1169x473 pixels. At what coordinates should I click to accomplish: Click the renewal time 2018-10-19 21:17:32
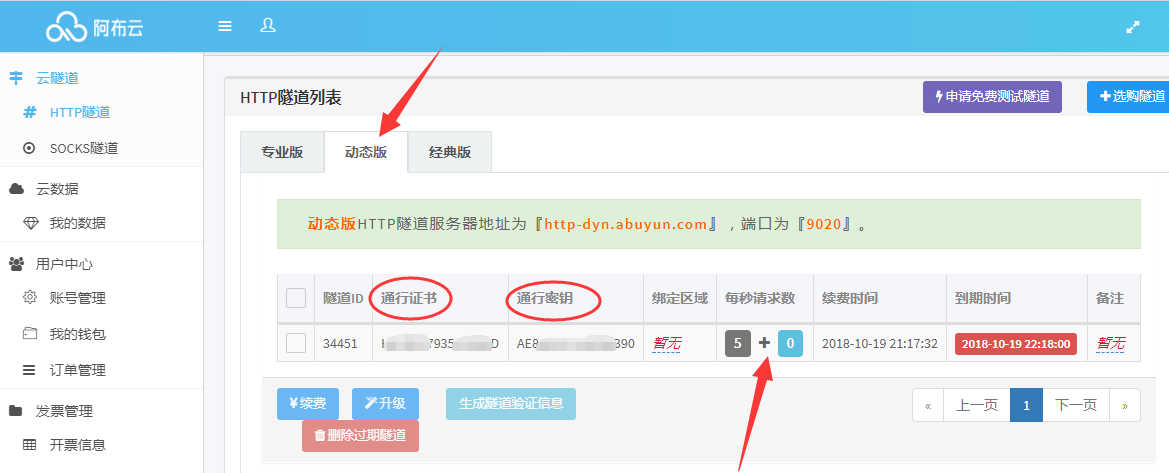(879, 344)
